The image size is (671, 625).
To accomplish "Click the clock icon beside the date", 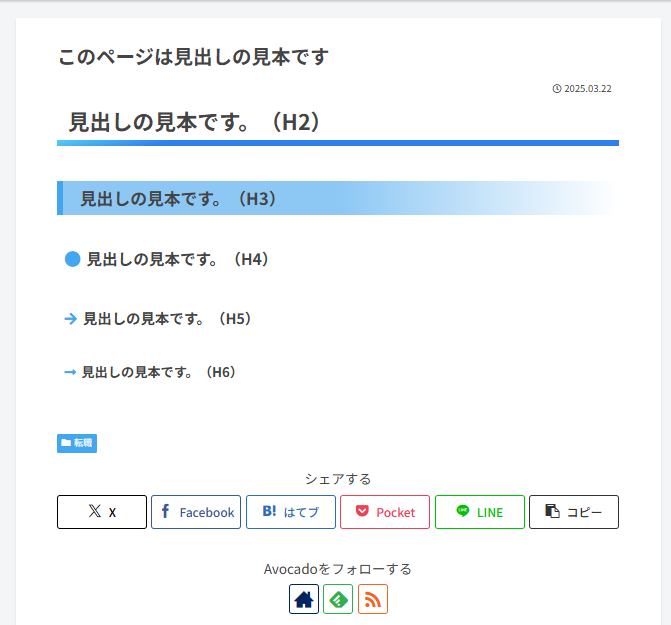I will click(x=557, y=89).
